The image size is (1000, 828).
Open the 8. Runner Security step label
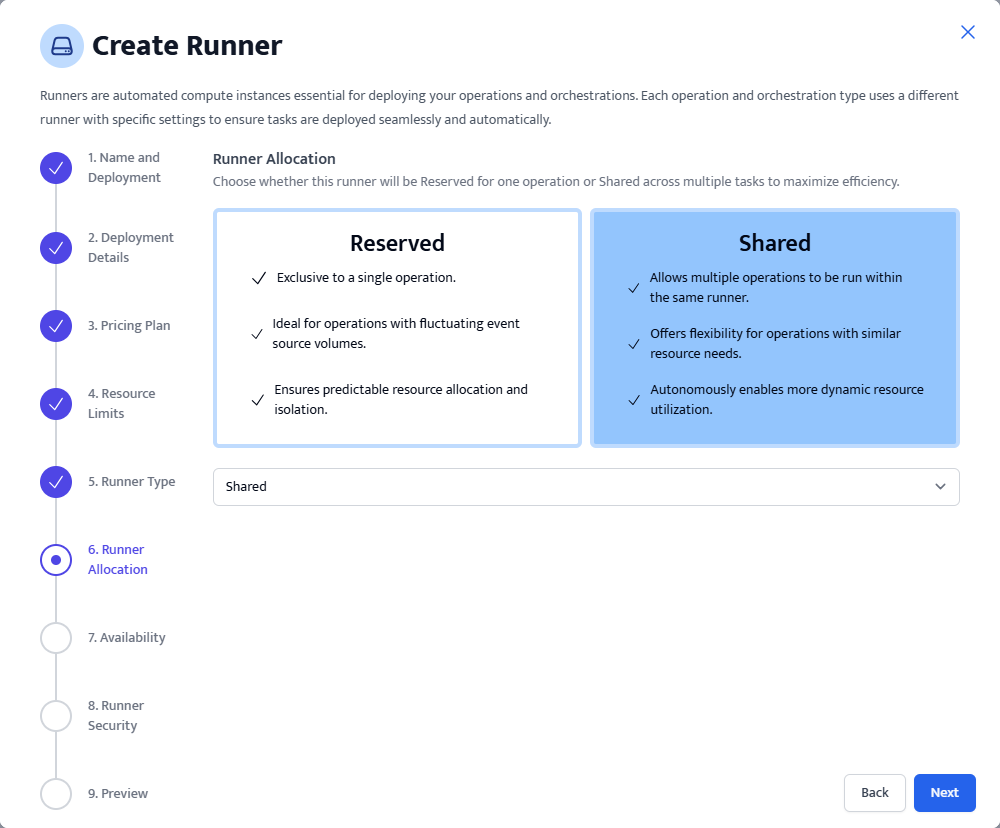pos(116,716)
